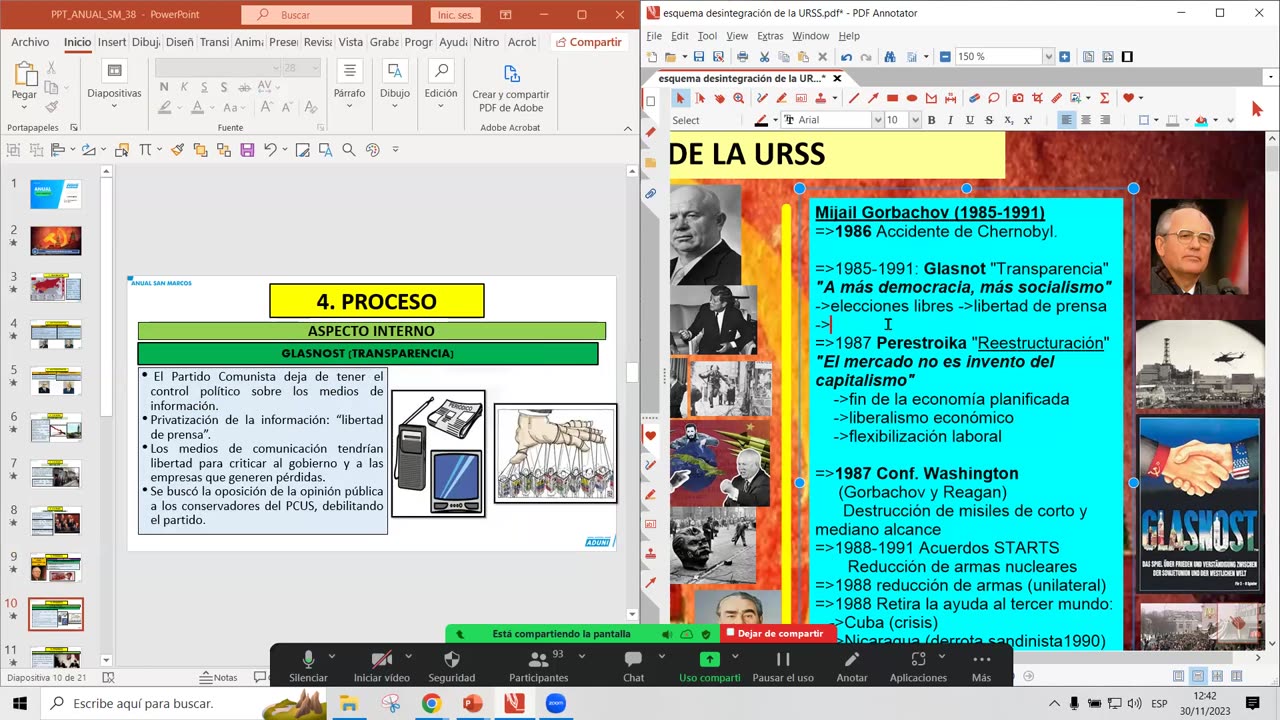
Task: Open the Edit menu in PDF Annotator
Action: click(682, 36)
